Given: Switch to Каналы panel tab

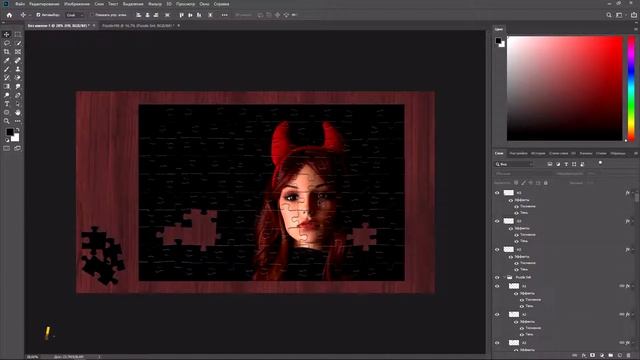Looking at the screenshot, I should (x=586, y=153).
